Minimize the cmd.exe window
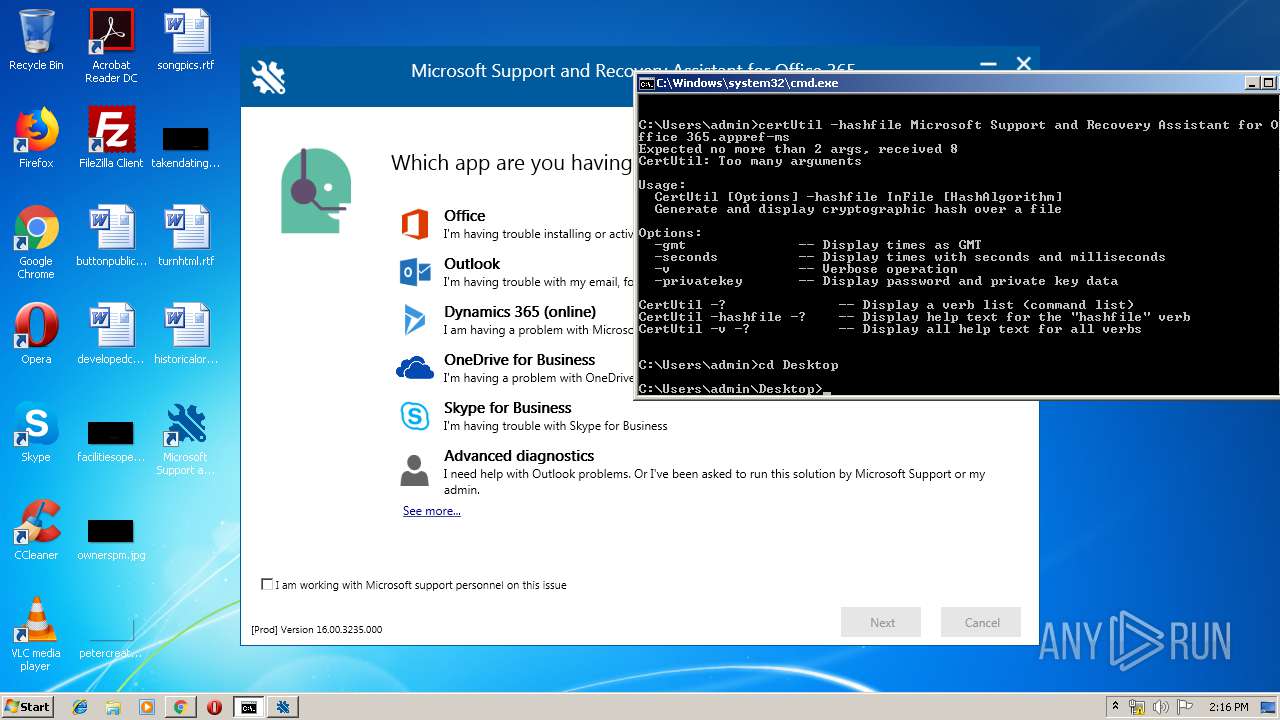The width and height of the screenshot is (1280, 720). [1252, 83]
